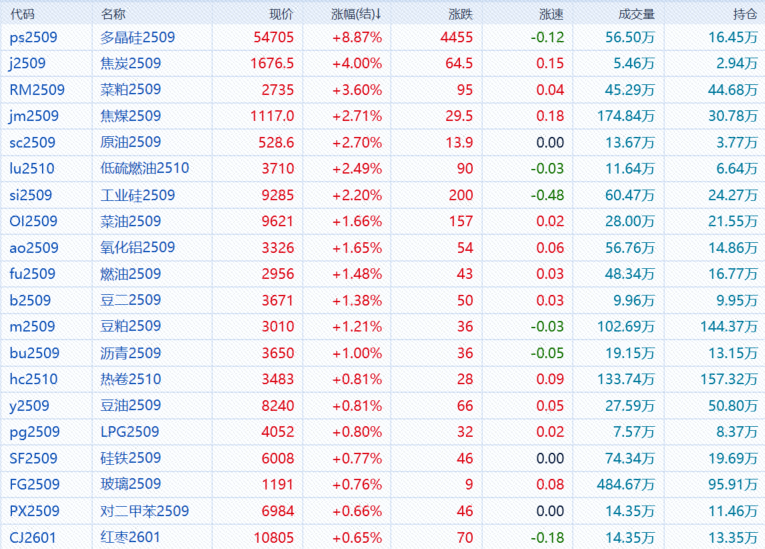Open contract code ps2509
This screenshot has height=549, width=765.
tap(34, 37)
